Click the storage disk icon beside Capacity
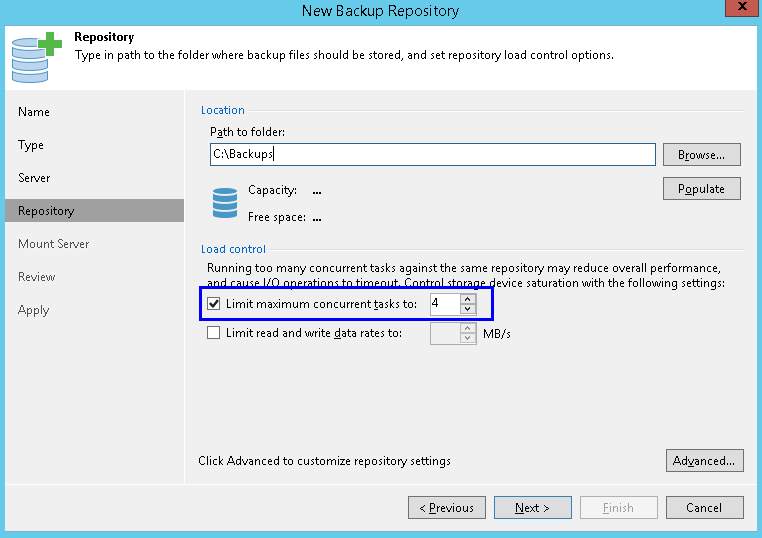 tap(225, 201)
